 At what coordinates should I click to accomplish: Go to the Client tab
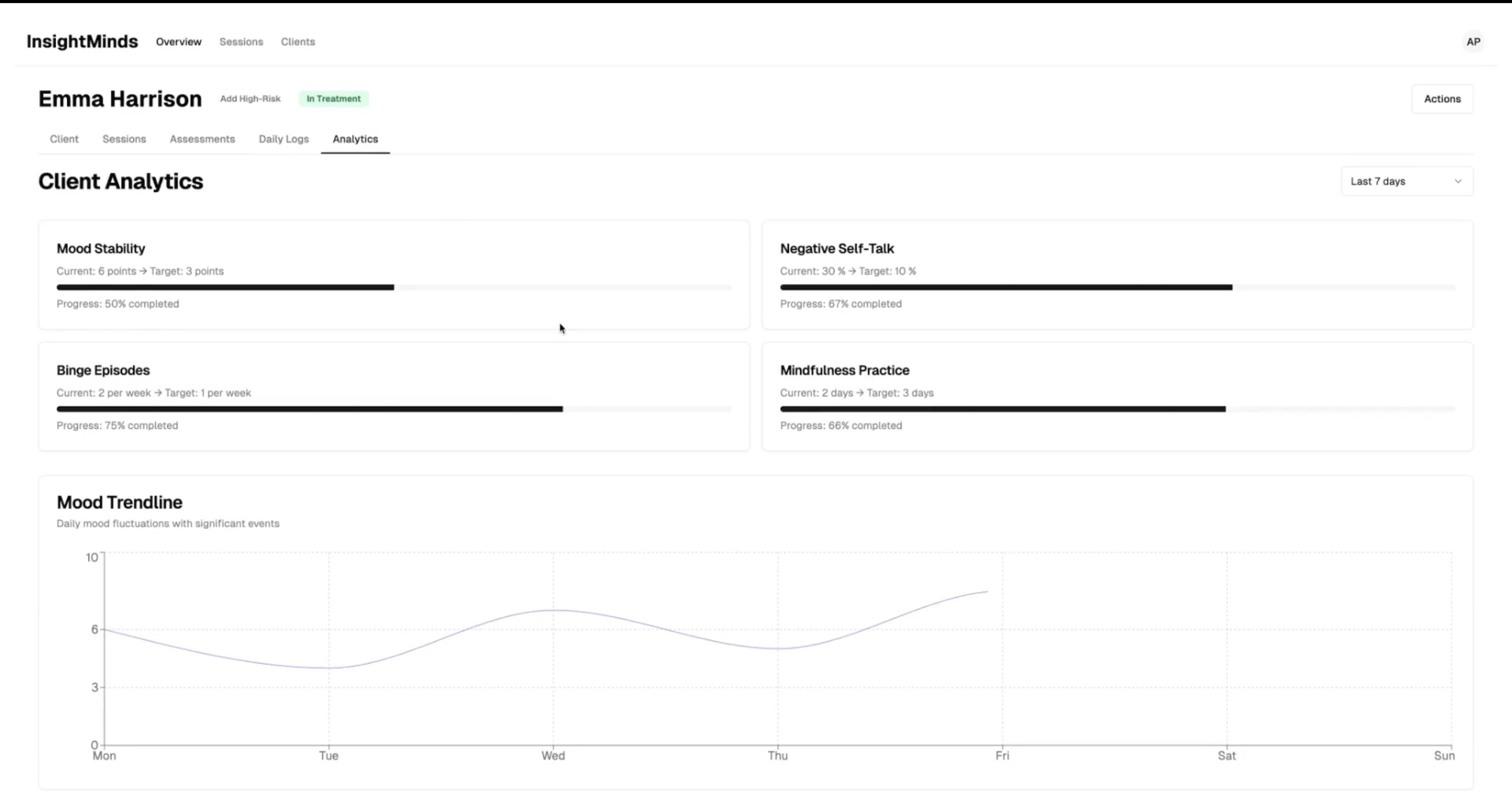(x=64, y=139)
